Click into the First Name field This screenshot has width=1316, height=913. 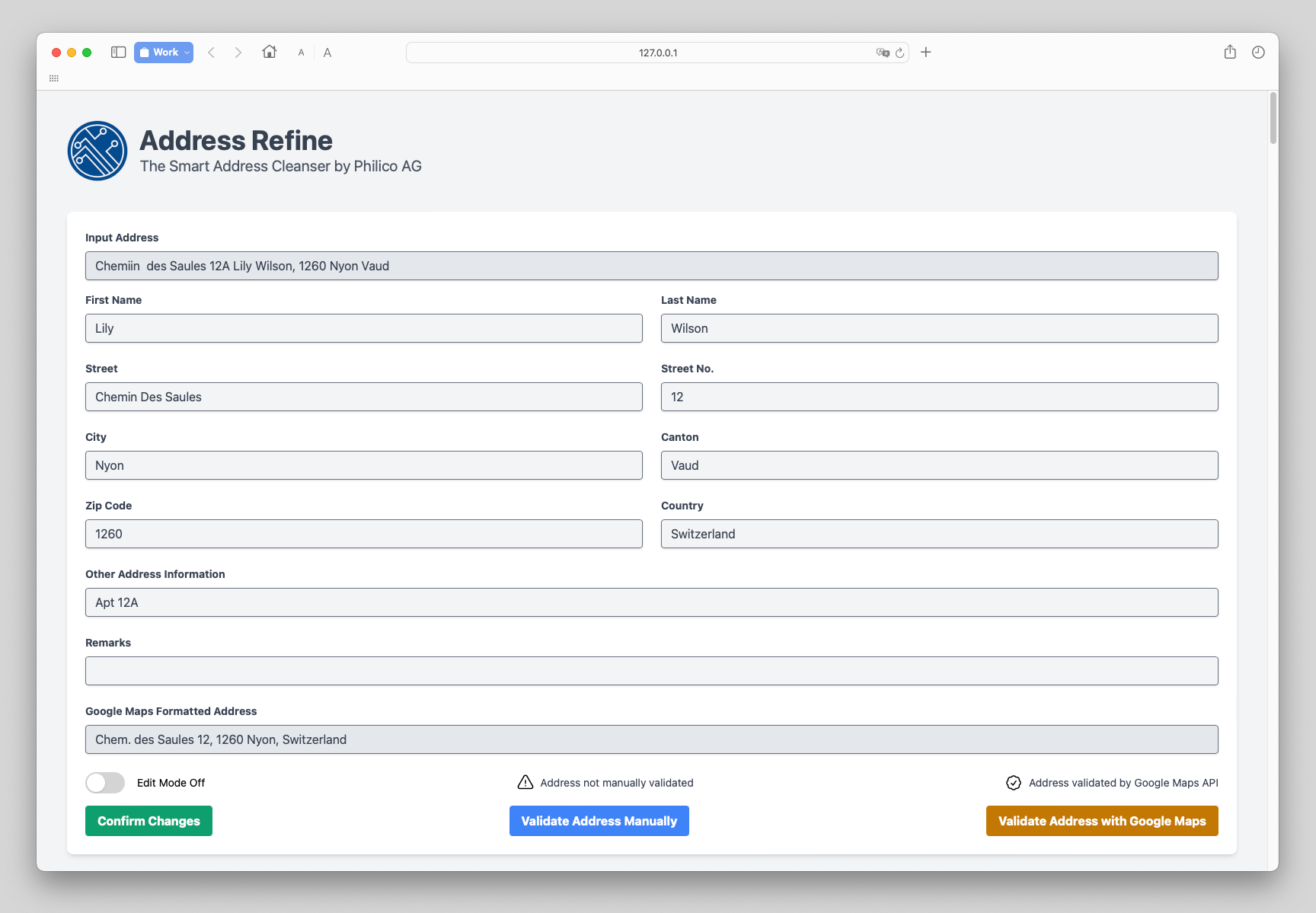coord(363,328)
